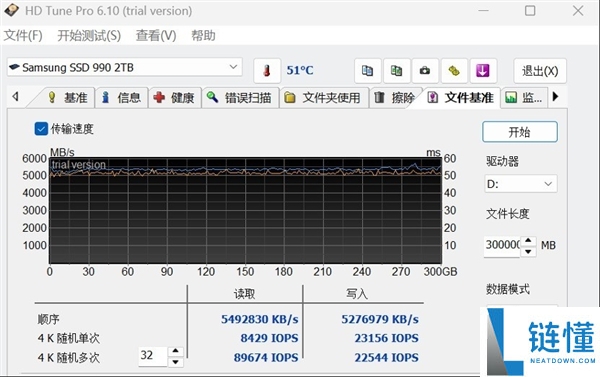600x377 pixels.
Task: Increase the file length value with up arrow
Action: tap(528, 240)
